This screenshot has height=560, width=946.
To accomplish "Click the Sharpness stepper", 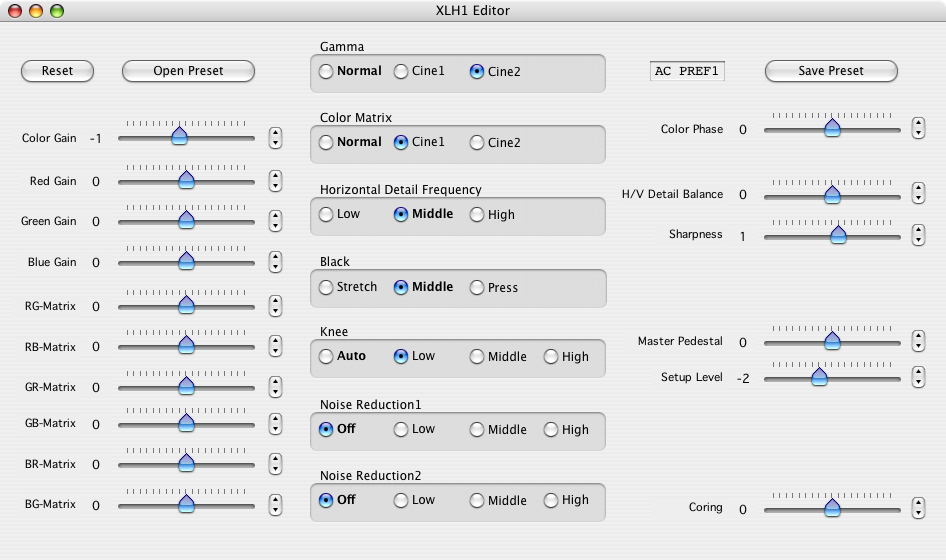I will [918, 235].
